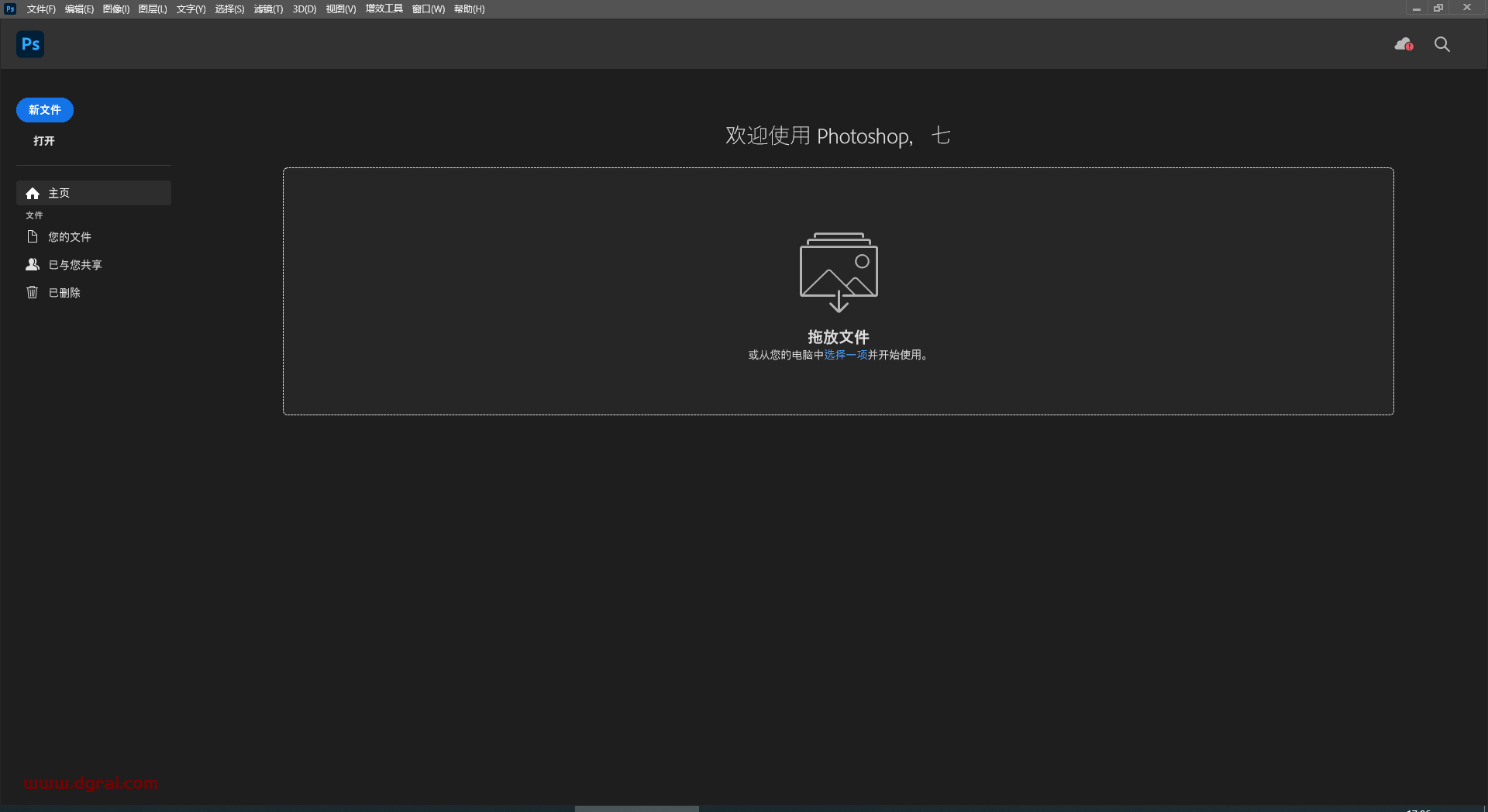
Task: Open the 滤镜(T) menu
Action: pos(268,9)
